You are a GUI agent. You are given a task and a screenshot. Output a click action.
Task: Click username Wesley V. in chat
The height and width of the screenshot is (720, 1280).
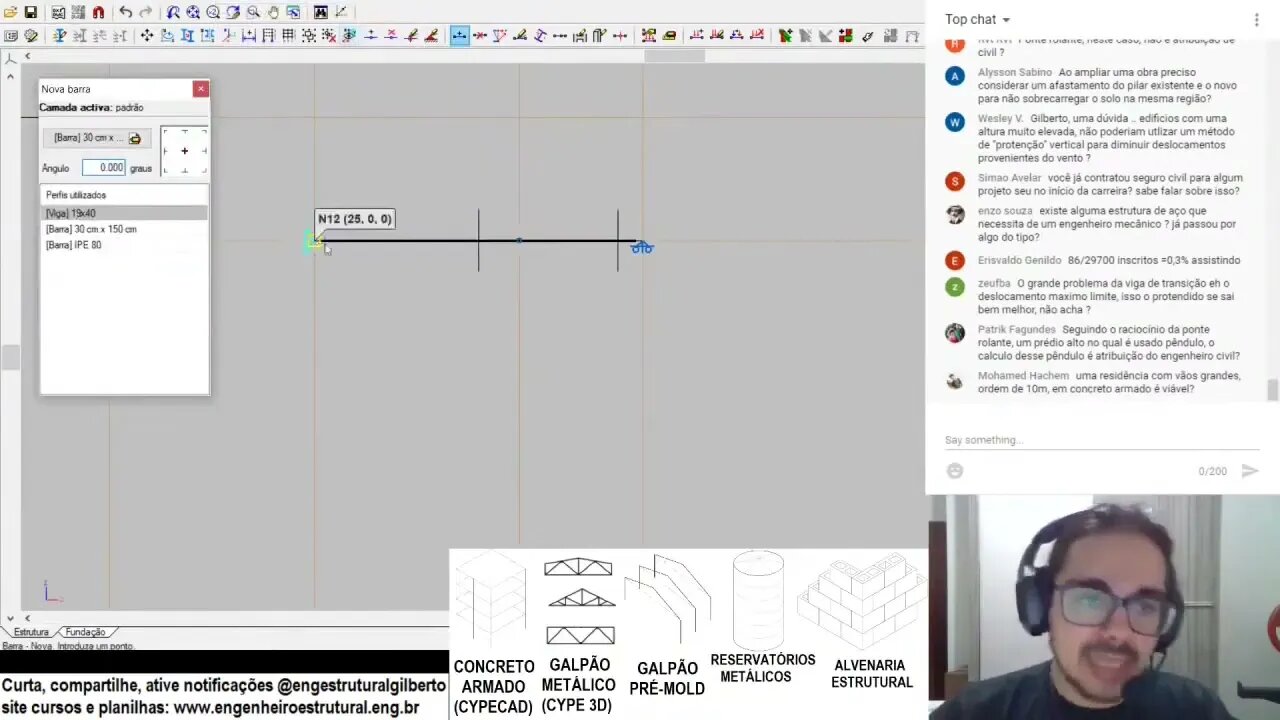pyautogui.click(x=1000, y=119)
